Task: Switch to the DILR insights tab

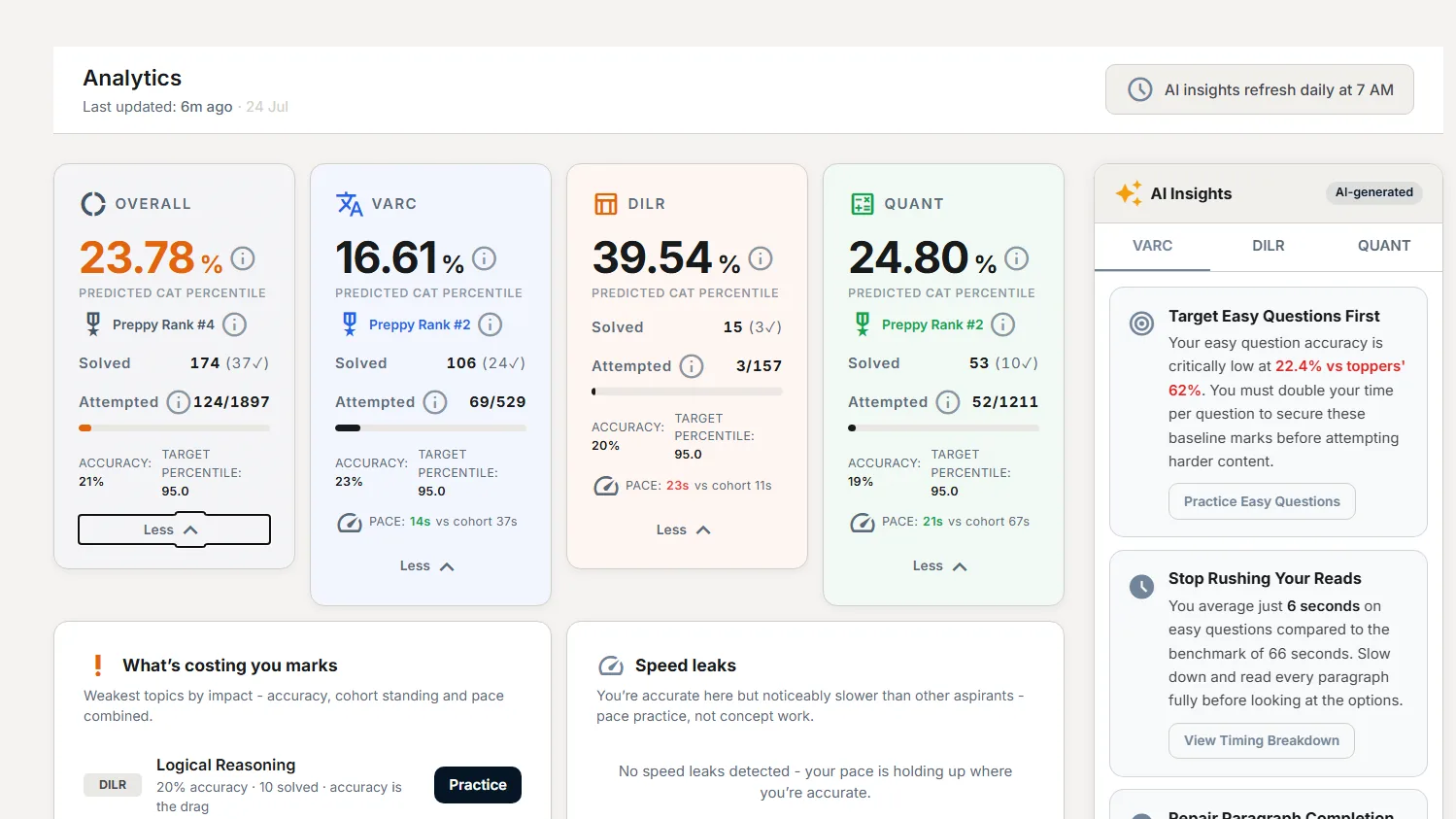Action: (x=1268, y=246)
